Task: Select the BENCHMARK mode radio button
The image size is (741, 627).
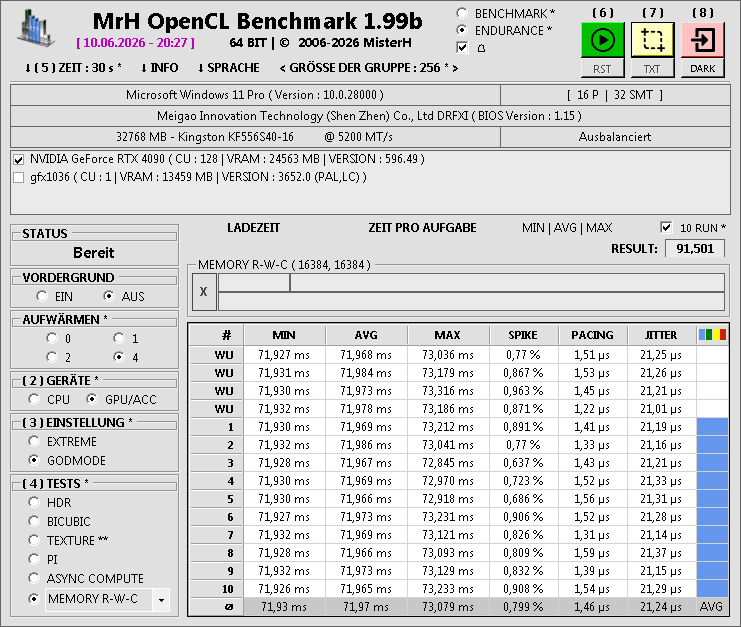Action: click(462, 13)
